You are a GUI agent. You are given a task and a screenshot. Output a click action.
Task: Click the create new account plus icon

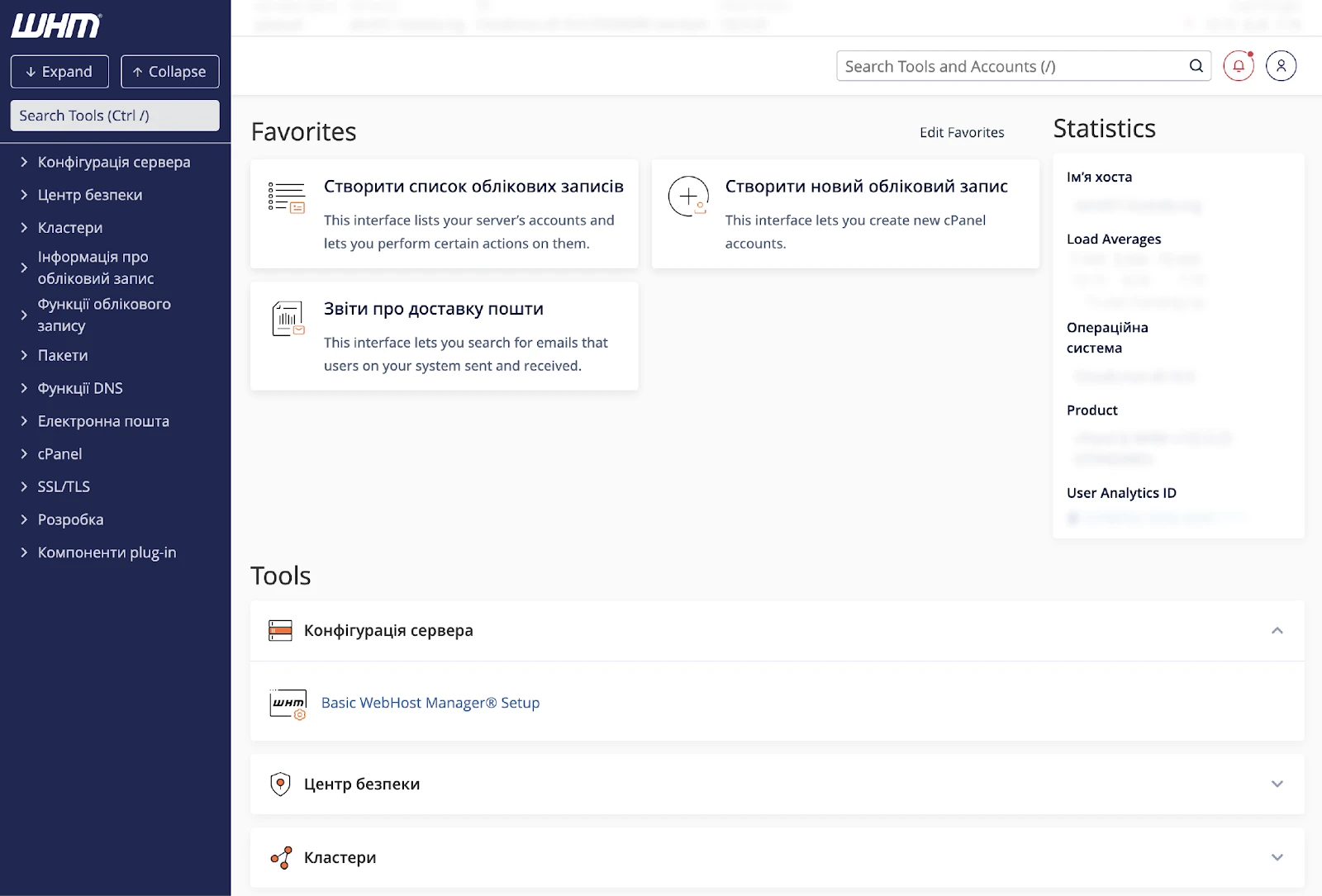tap(688, 197)
